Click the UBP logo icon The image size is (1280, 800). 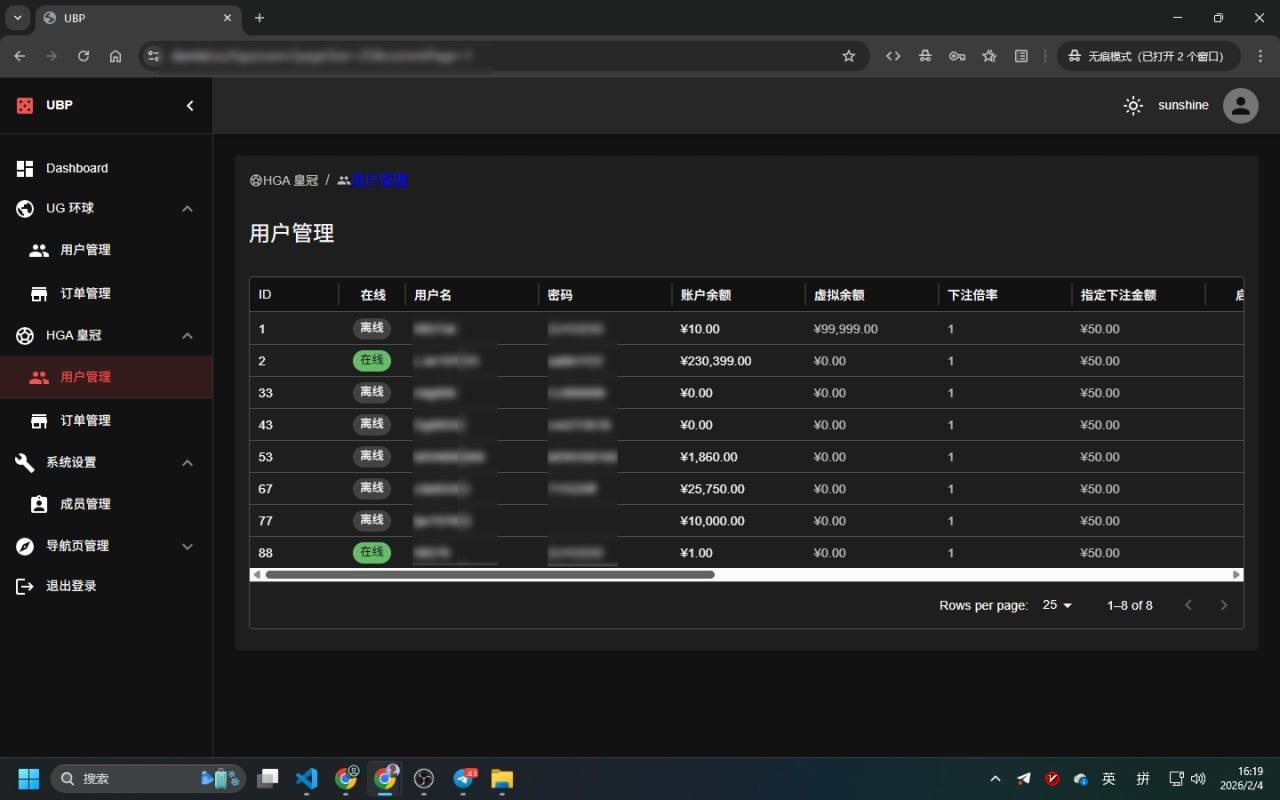[x=24, y=105]
